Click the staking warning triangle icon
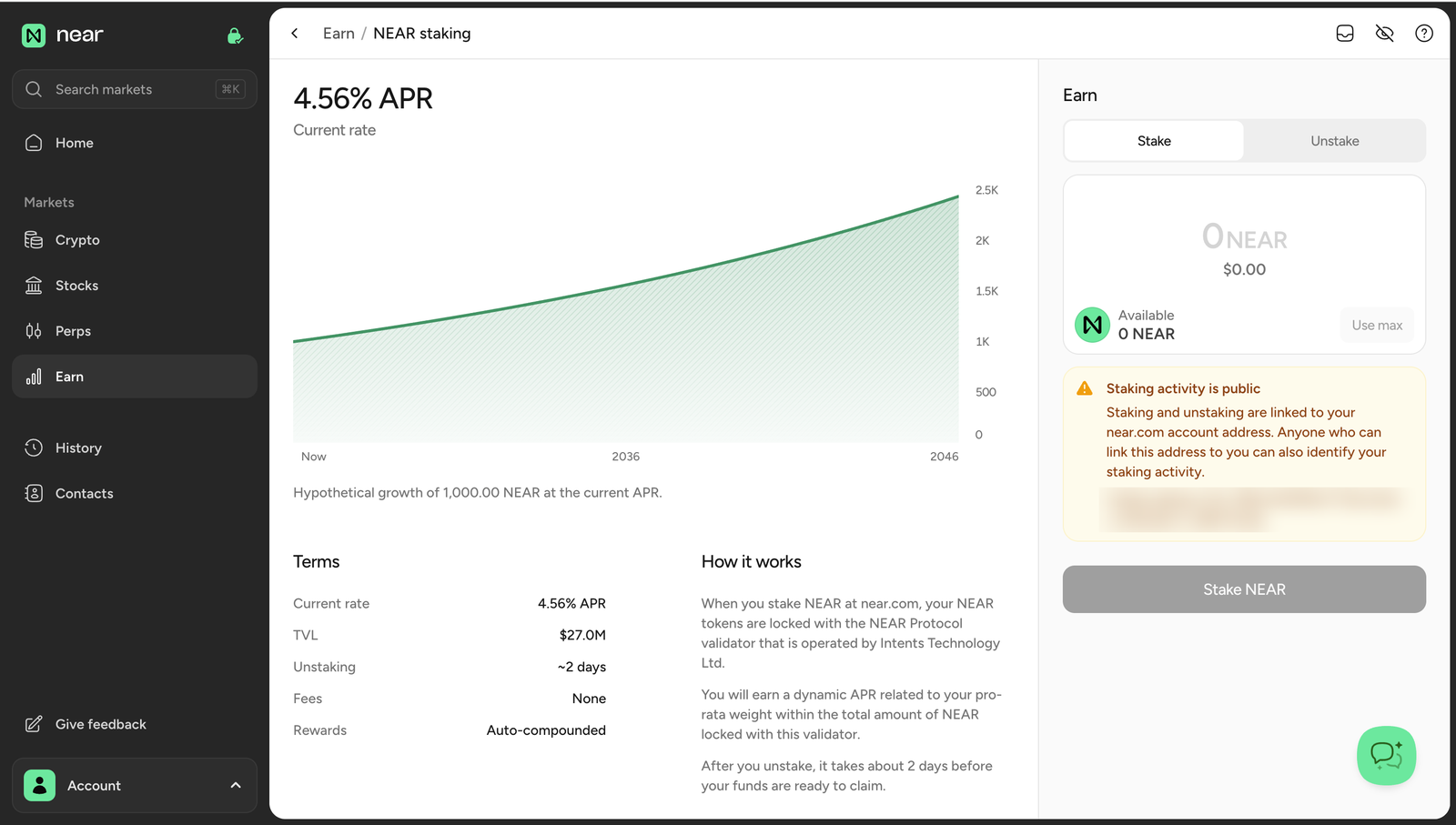This screenshot has height=825, width=1456. pyautogui.click(x=1085, y=388)
